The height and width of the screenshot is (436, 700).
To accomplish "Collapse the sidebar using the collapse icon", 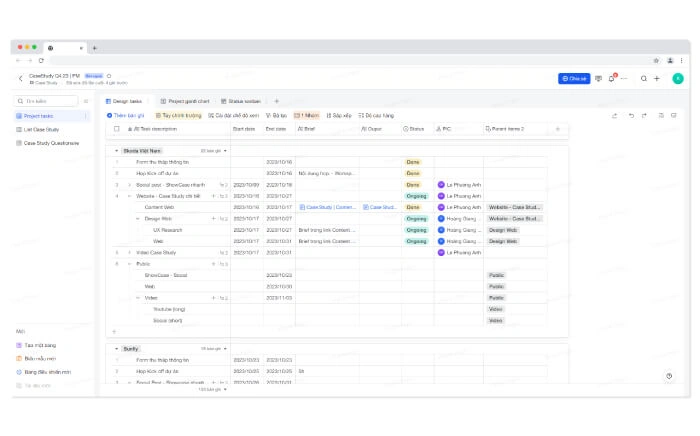I will pyautogui.click(x=86, y=101).
